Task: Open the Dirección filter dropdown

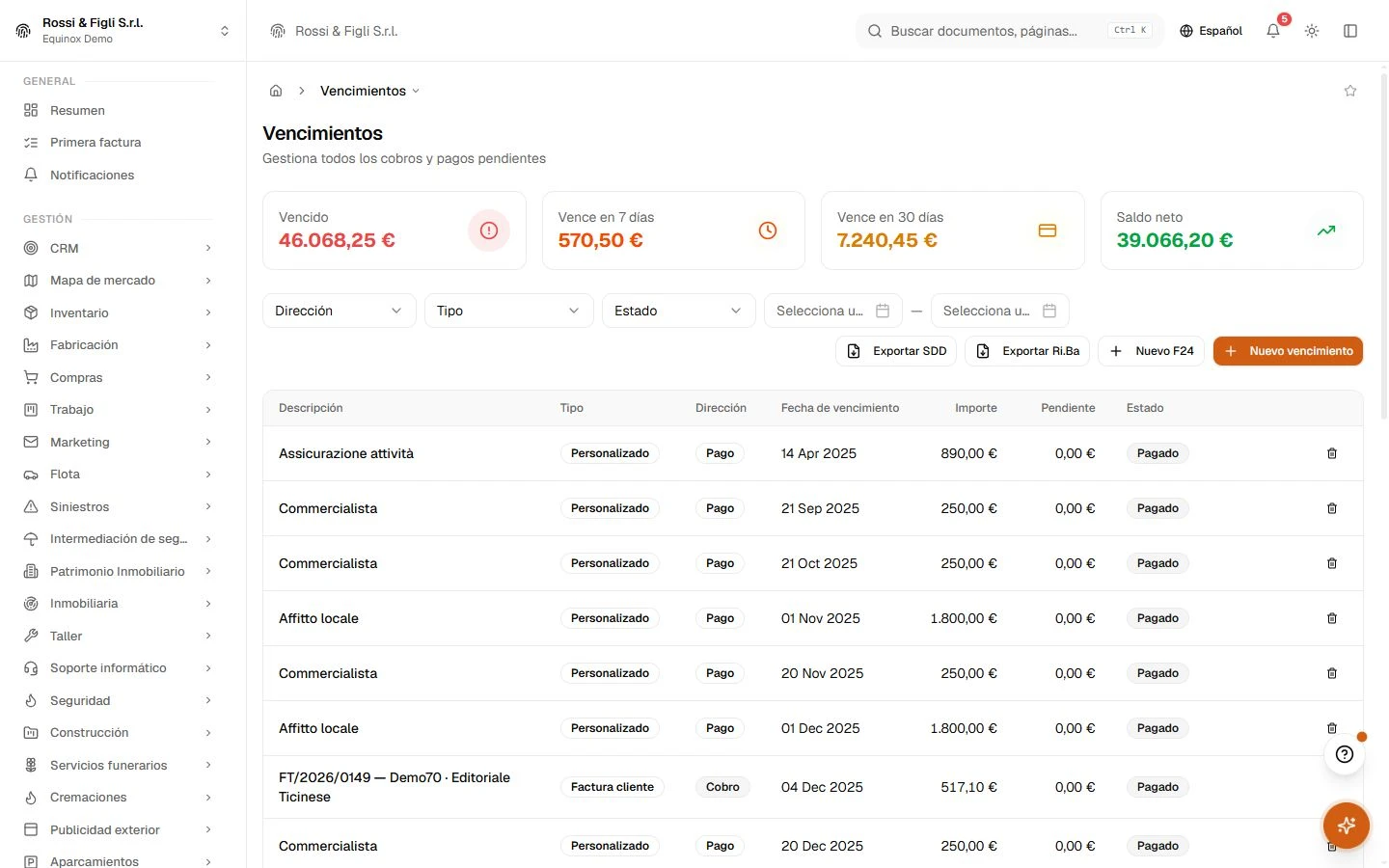Action: pyautogui.click(x=339, y=311)
